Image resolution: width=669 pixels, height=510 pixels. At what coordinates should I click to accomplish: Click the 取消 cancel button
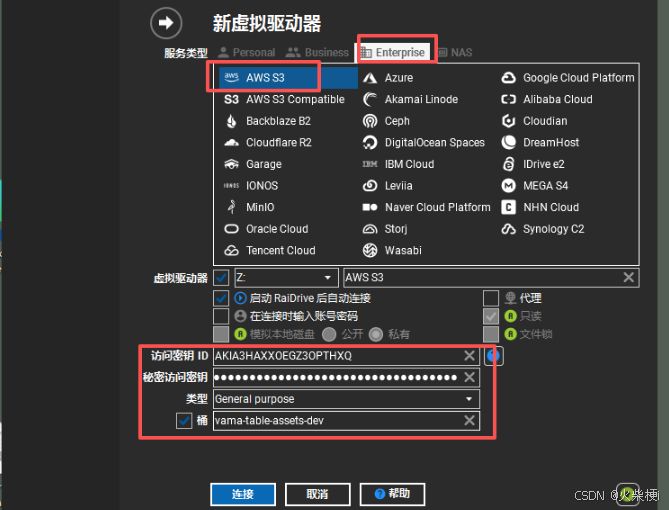(x=317, y=494)
